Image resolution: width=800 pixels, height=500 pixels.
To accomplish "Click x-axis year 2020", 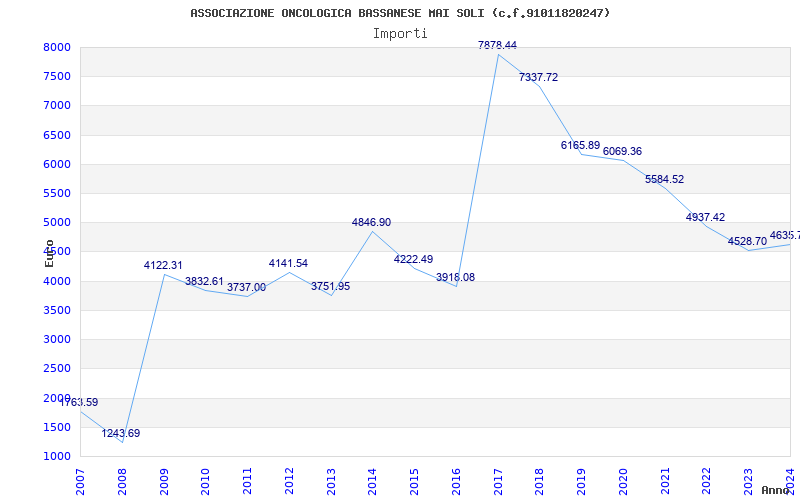I will (x=623, y=482).
